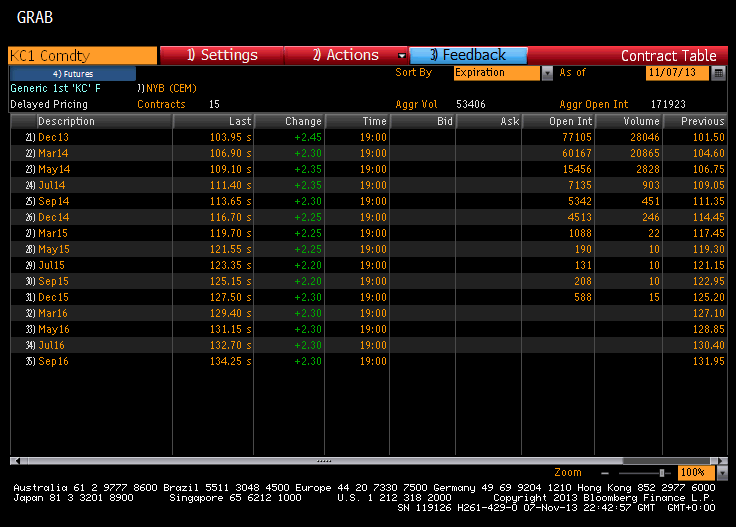Open the Jul16 contract row

pos(368,345)
